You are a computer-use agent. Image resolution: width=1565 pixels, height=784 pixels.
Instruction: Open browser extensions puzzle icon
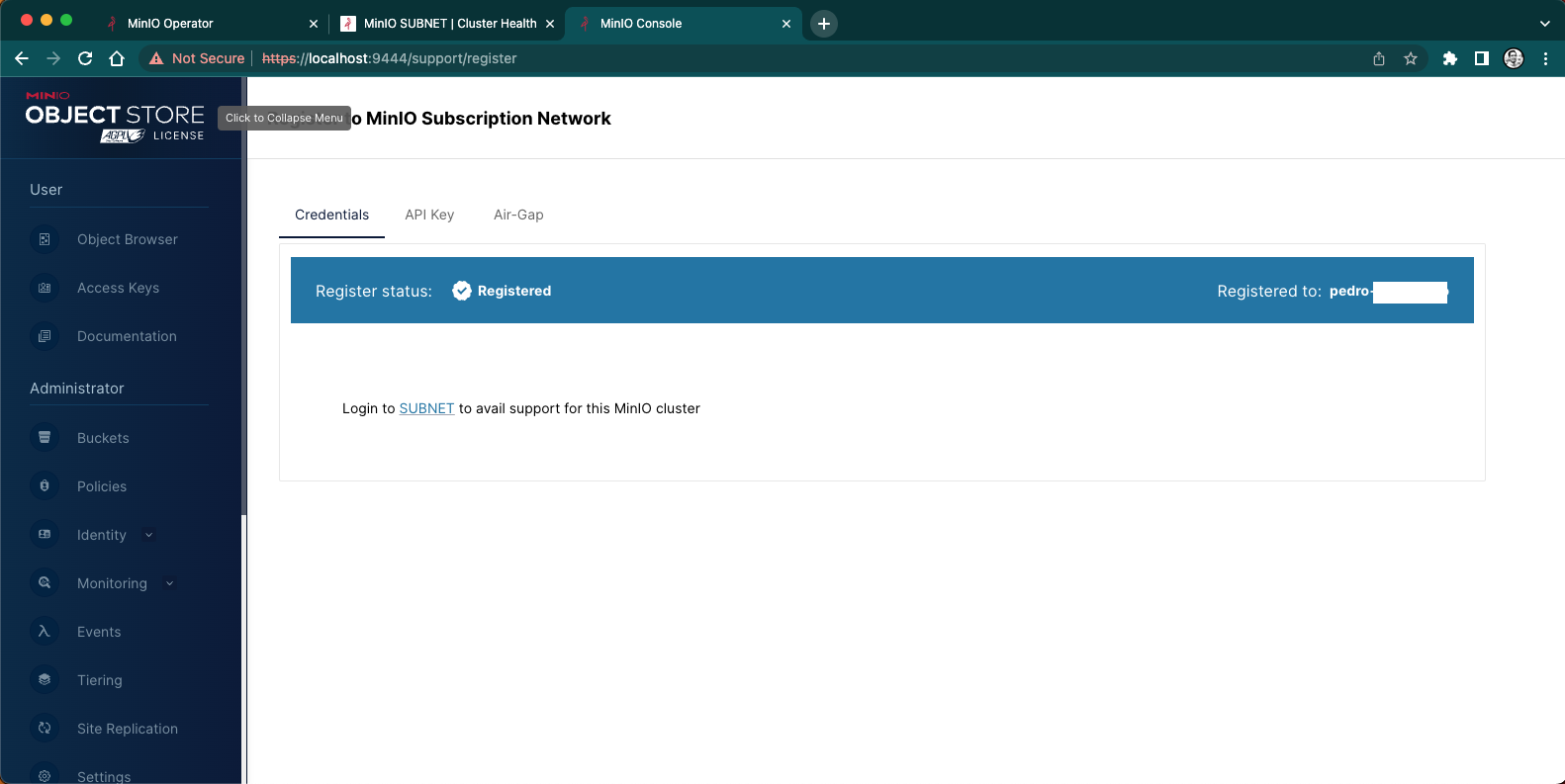(x=1450, y=58)
